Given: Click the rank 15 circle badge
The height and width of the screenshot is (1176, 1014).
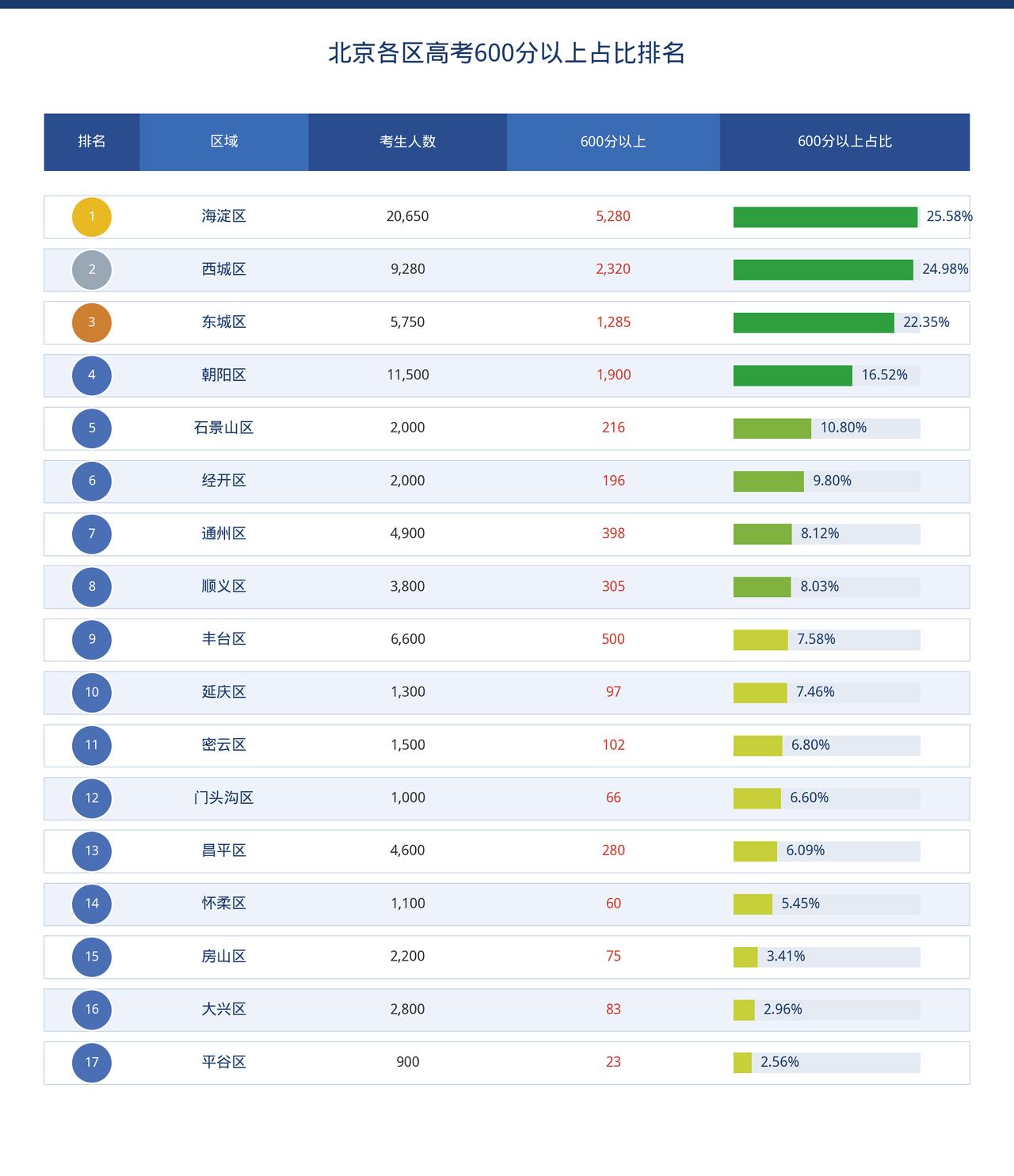Looking at the screenshot, I should tap(92, 957).
